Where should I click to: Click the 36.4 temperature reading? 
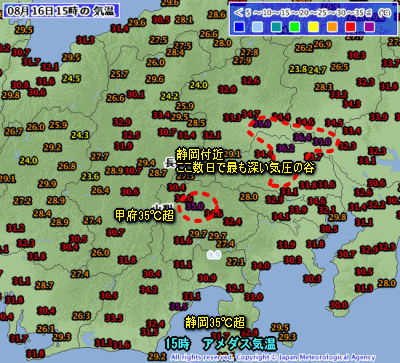tap(303, 137)
